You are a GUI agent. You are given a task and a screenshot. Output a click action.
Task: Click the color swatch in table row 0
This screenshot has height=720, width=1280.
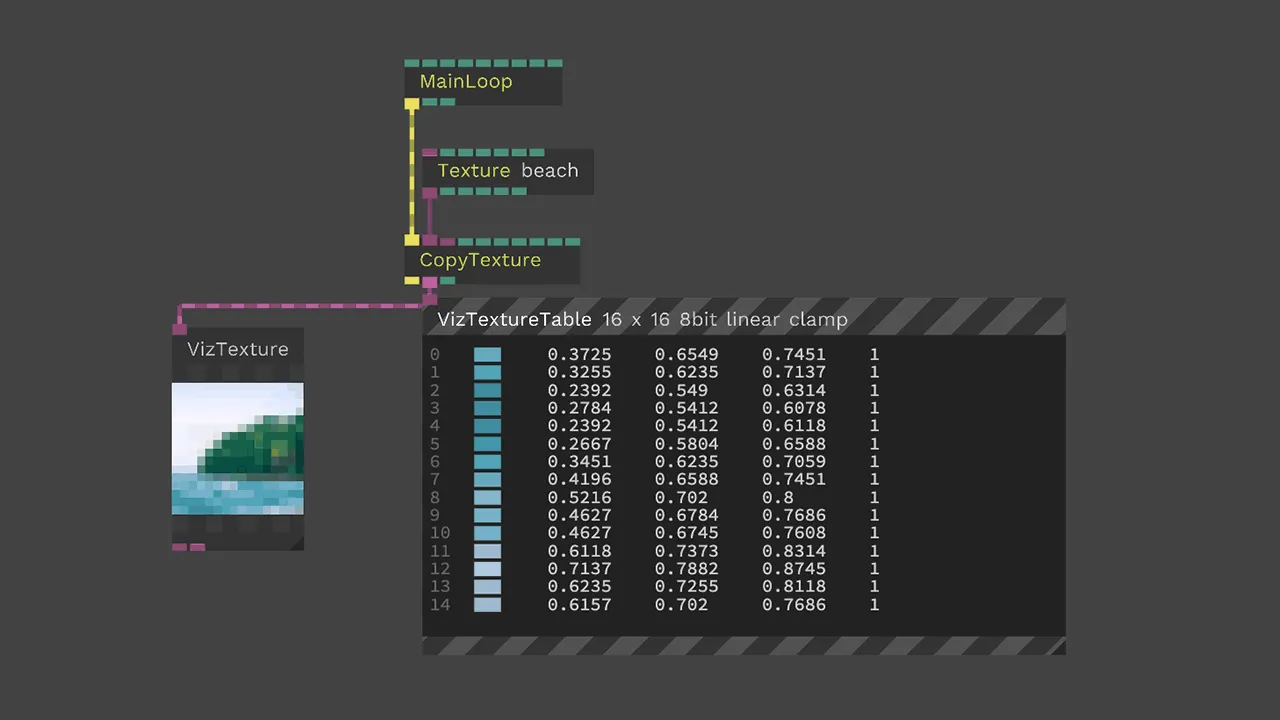(x=487, y=355)
